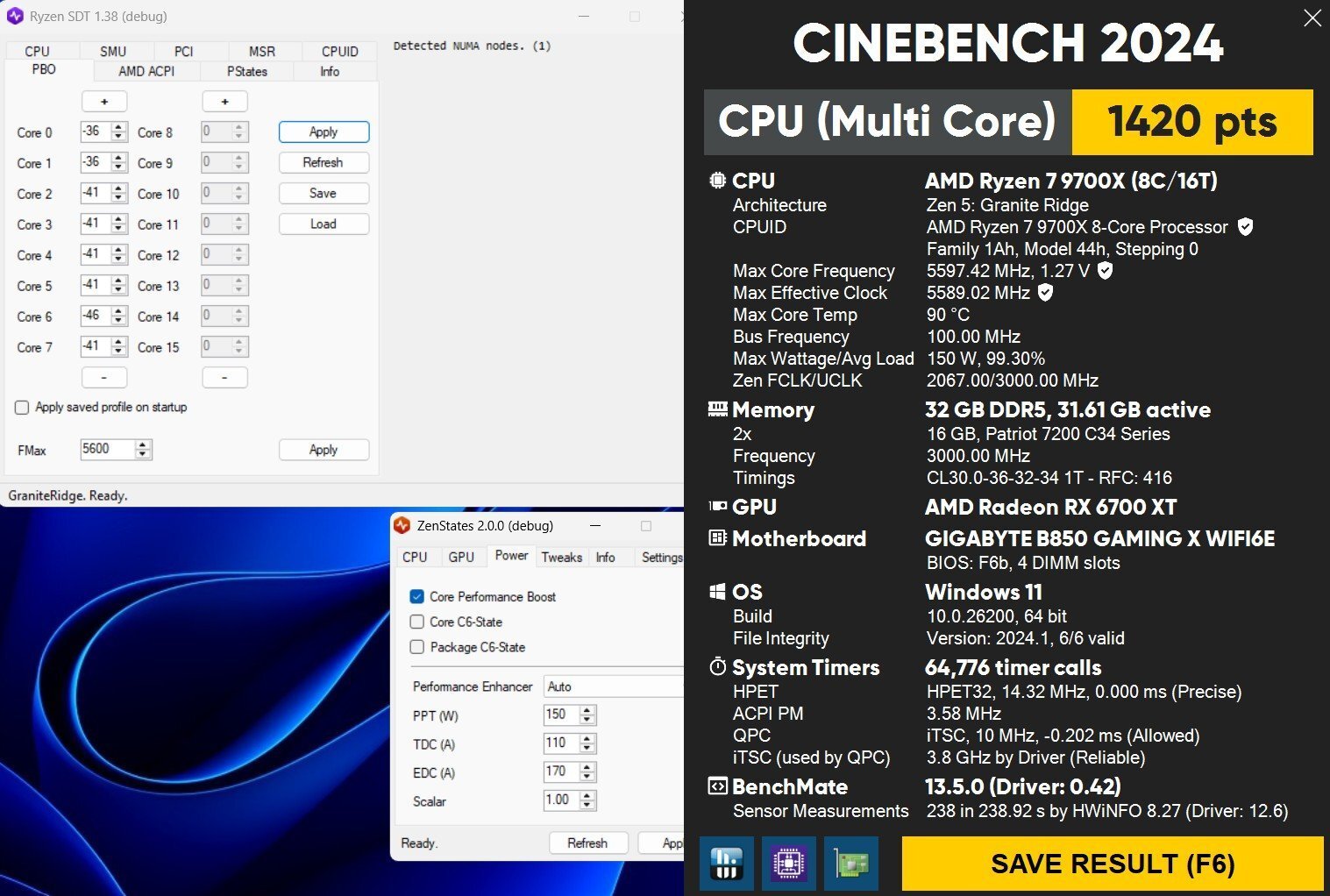Open the Tweaks tab in ZenStates

pyautogui.click(x=561, y=558)
